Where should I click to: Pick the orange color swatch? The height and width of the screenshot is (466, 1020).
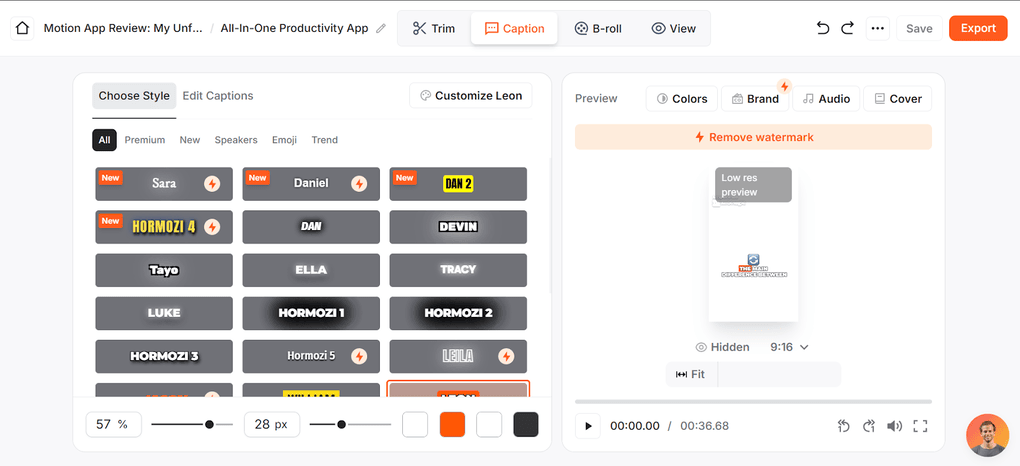tap(453, 424)
